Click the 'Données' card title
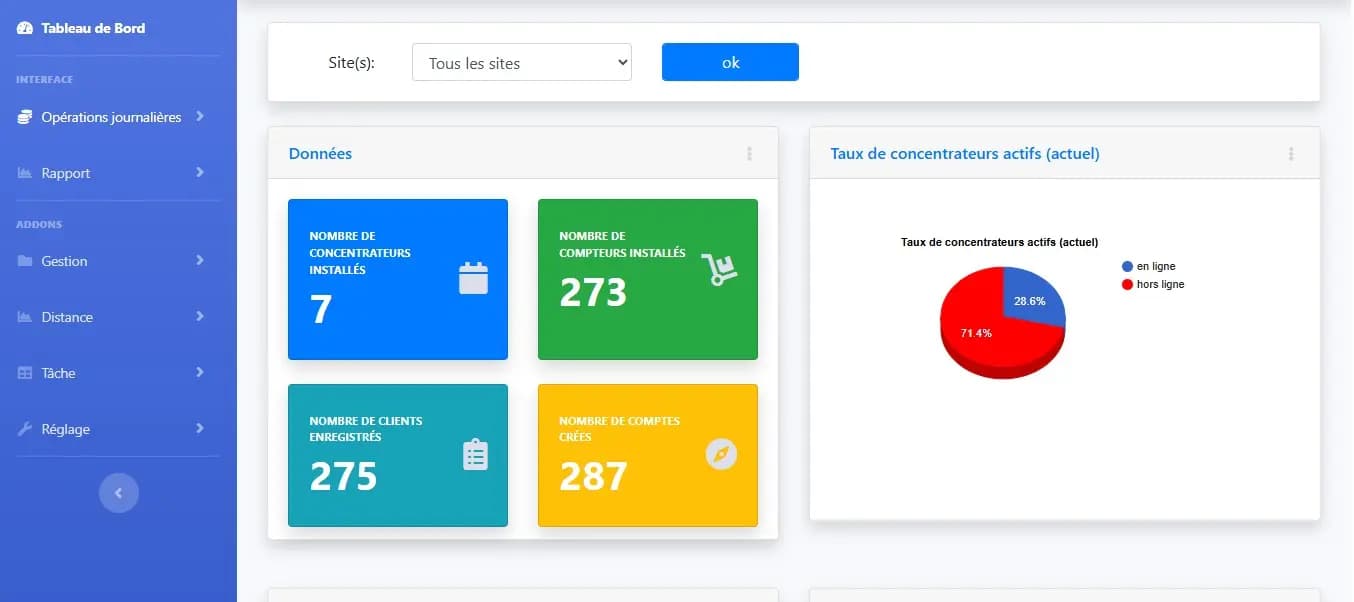 pyautogui.click(x=320, y=154)
